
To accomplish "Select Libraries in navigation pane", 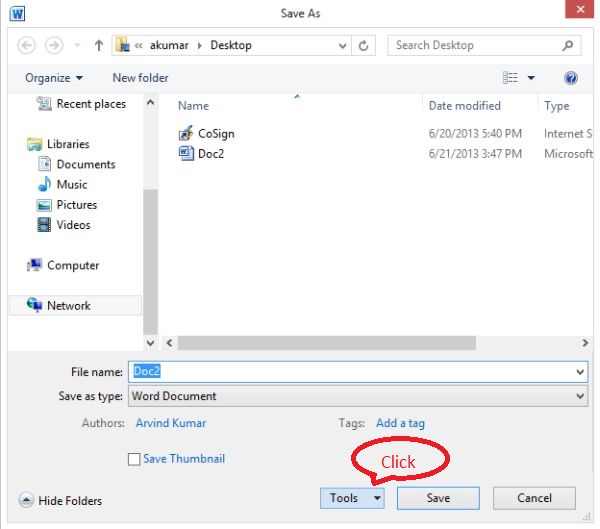I will 68,144.
